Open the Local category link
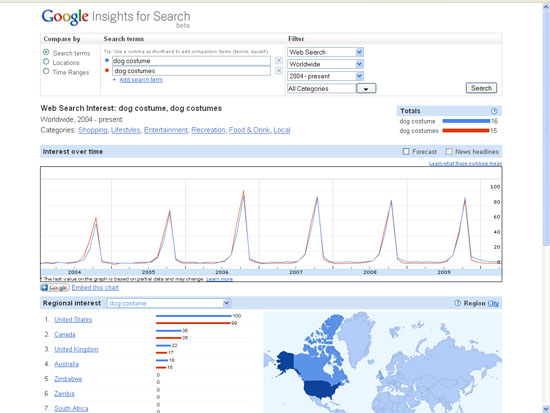Viewport: 550px width, 413px height. 282,130
